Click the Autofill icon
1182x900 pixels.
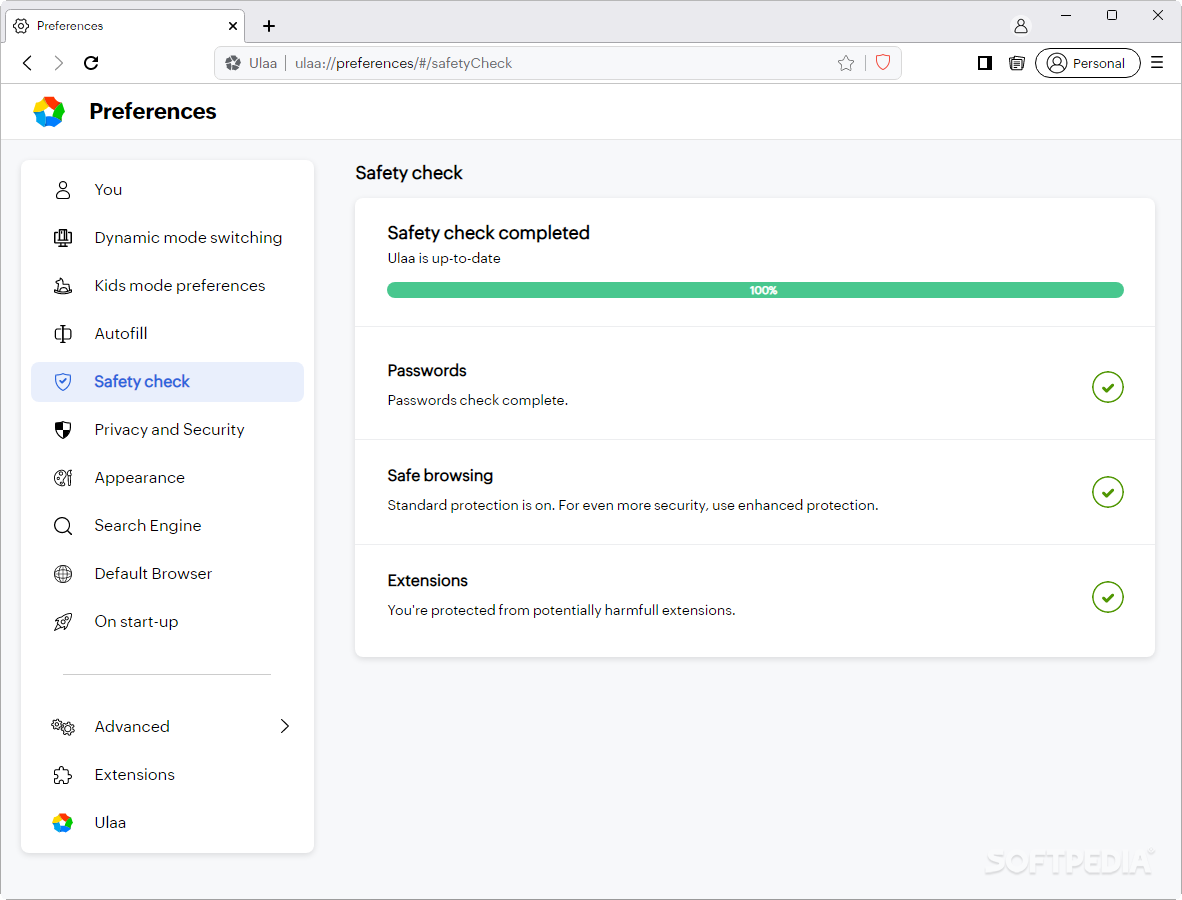63,334
